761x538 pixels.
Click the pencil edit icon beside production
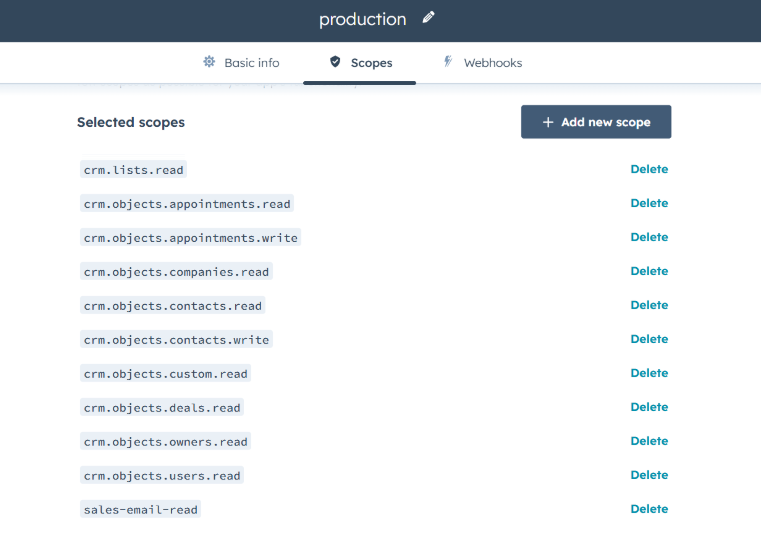point(429,18)
